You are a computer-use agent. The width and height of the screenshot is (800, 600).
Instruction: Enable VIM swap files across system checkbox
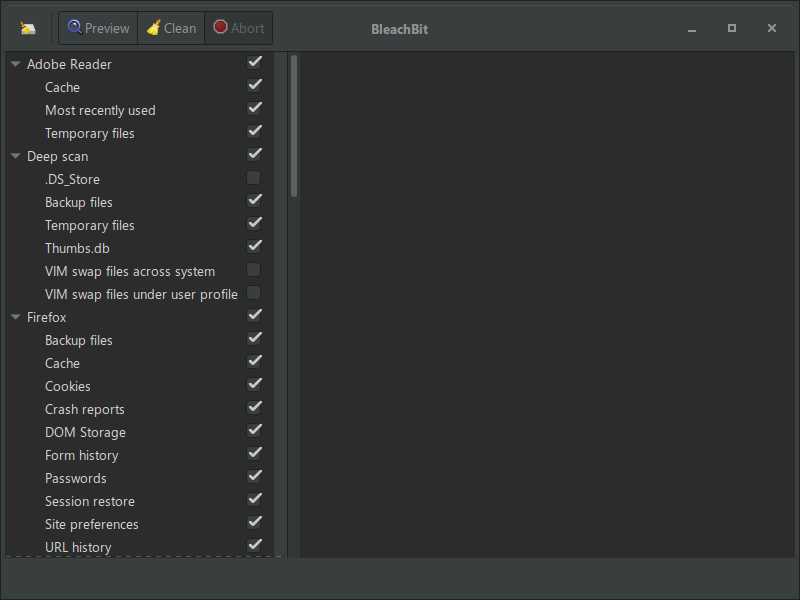point(254,270)
